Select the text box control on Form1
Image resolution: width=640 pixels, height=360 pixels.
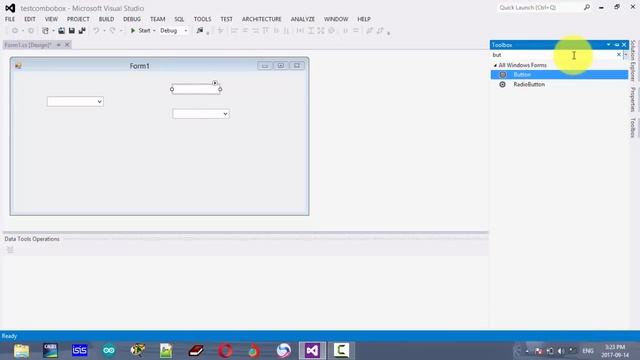(196, 89)
